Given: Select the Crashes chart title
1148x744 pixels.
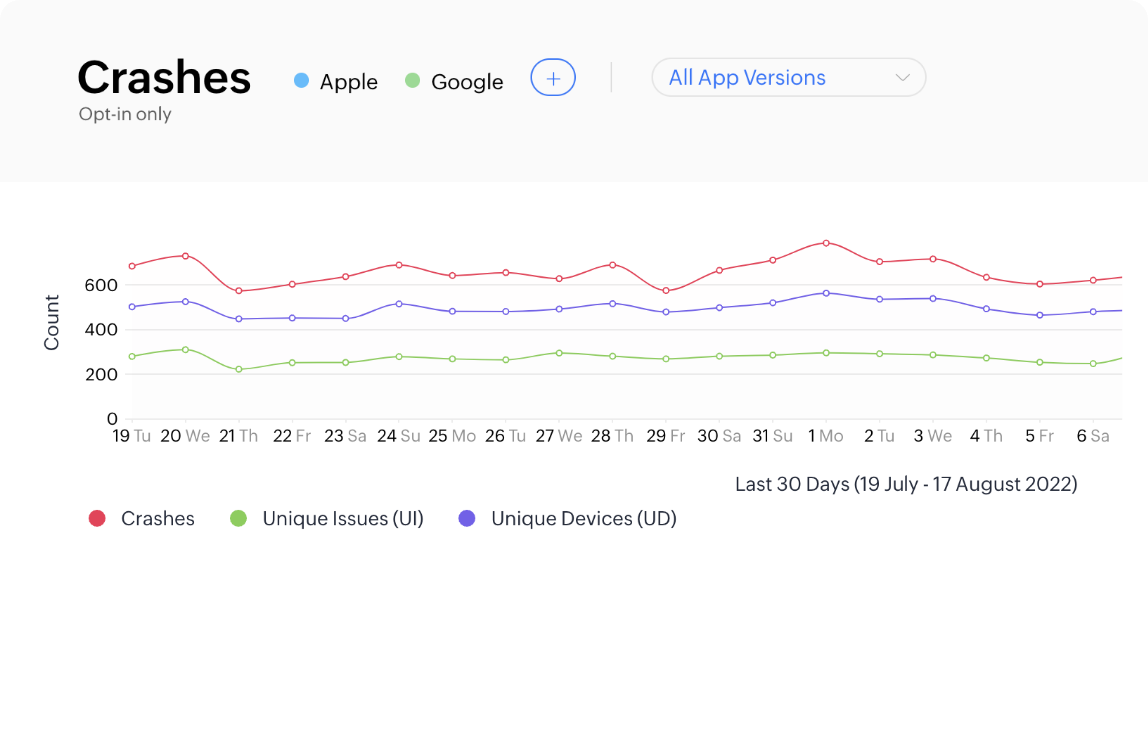Looking at the screenshot, I should tap(164, 77).
